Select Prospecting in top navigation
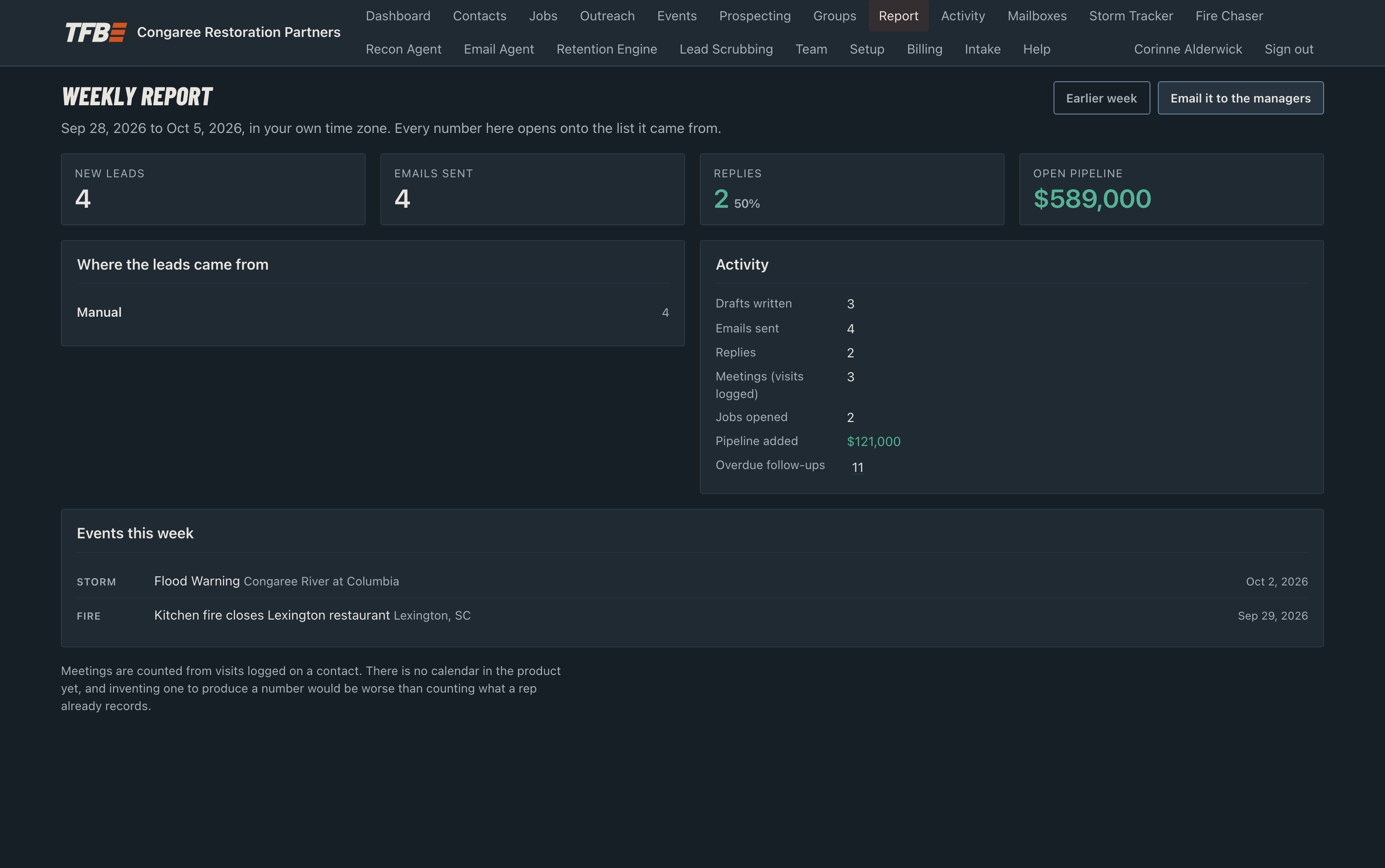 [x=755, y=16]
